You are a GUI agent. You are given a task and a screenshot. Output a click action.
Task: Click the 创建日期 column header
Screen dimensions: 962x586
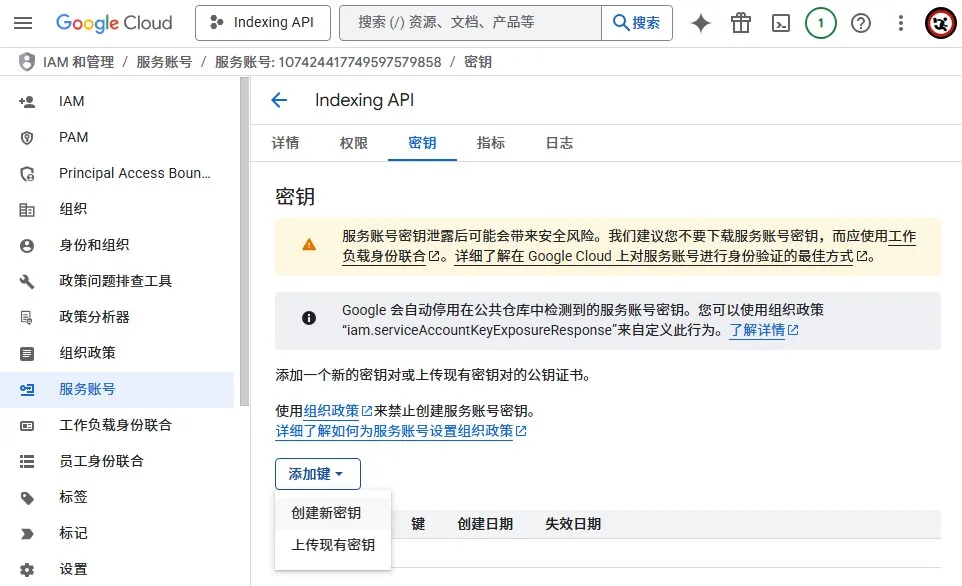pyautogui.click(x=485, y=524)
